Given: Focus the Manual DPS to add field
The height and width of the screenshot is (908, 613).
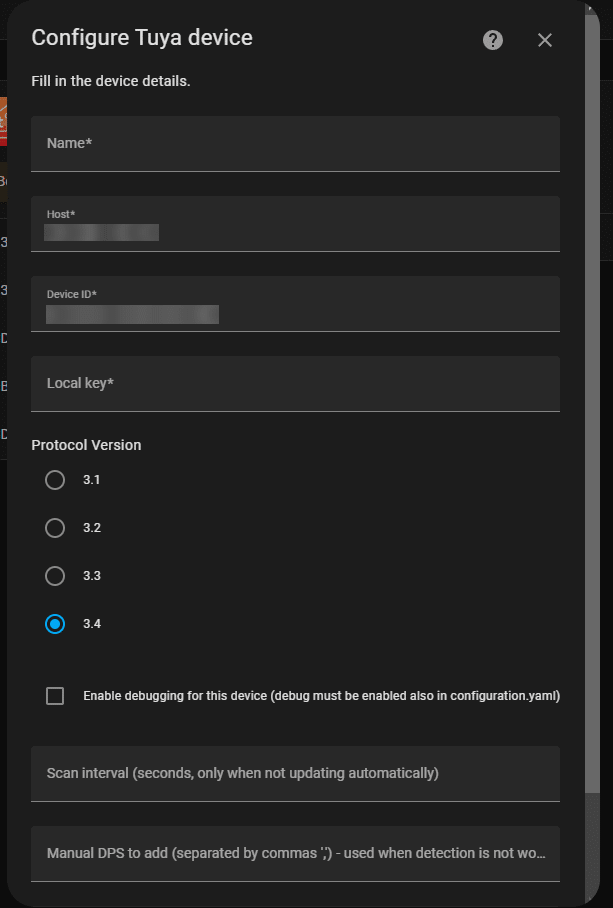Looking at the screenshot, I should pyautogui.click(x=295, y=853).
